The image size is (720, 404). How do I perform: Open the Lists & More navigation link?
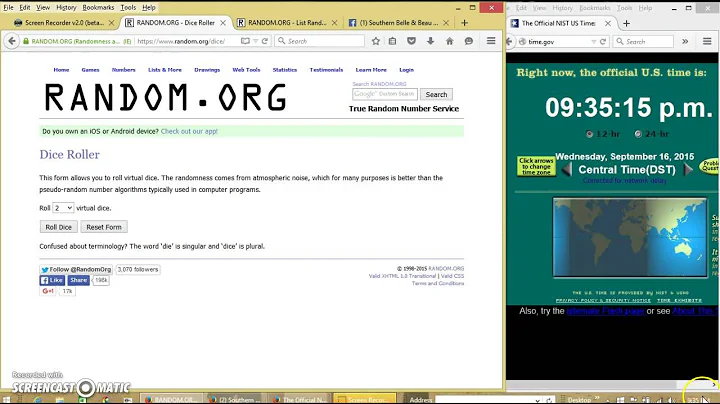165,70
